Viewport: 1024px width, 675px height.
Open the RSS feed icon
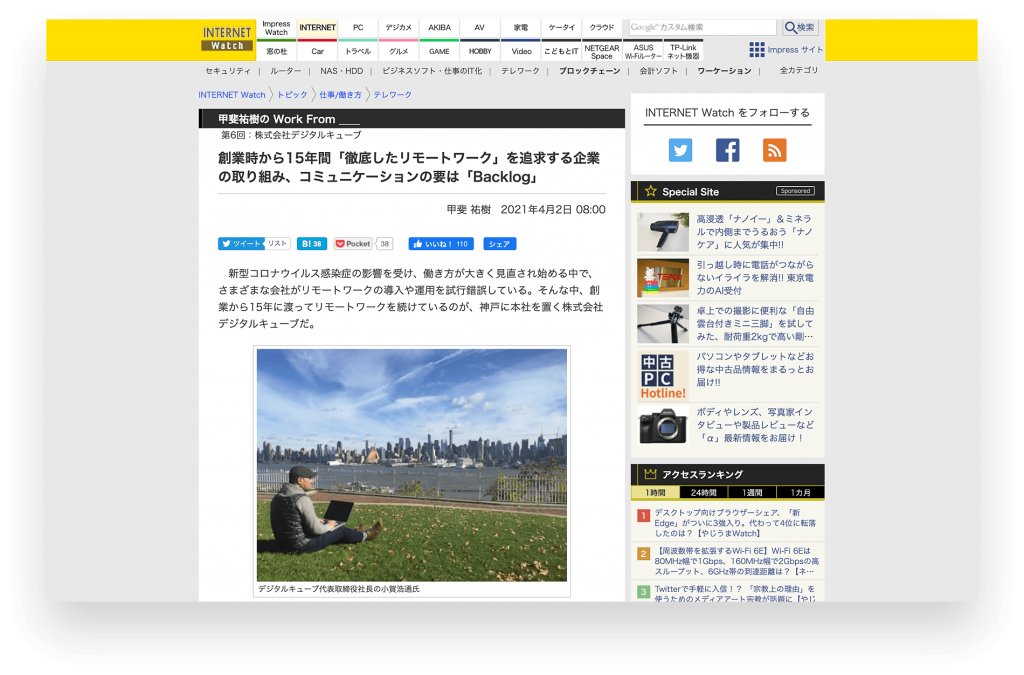(774, 150)
